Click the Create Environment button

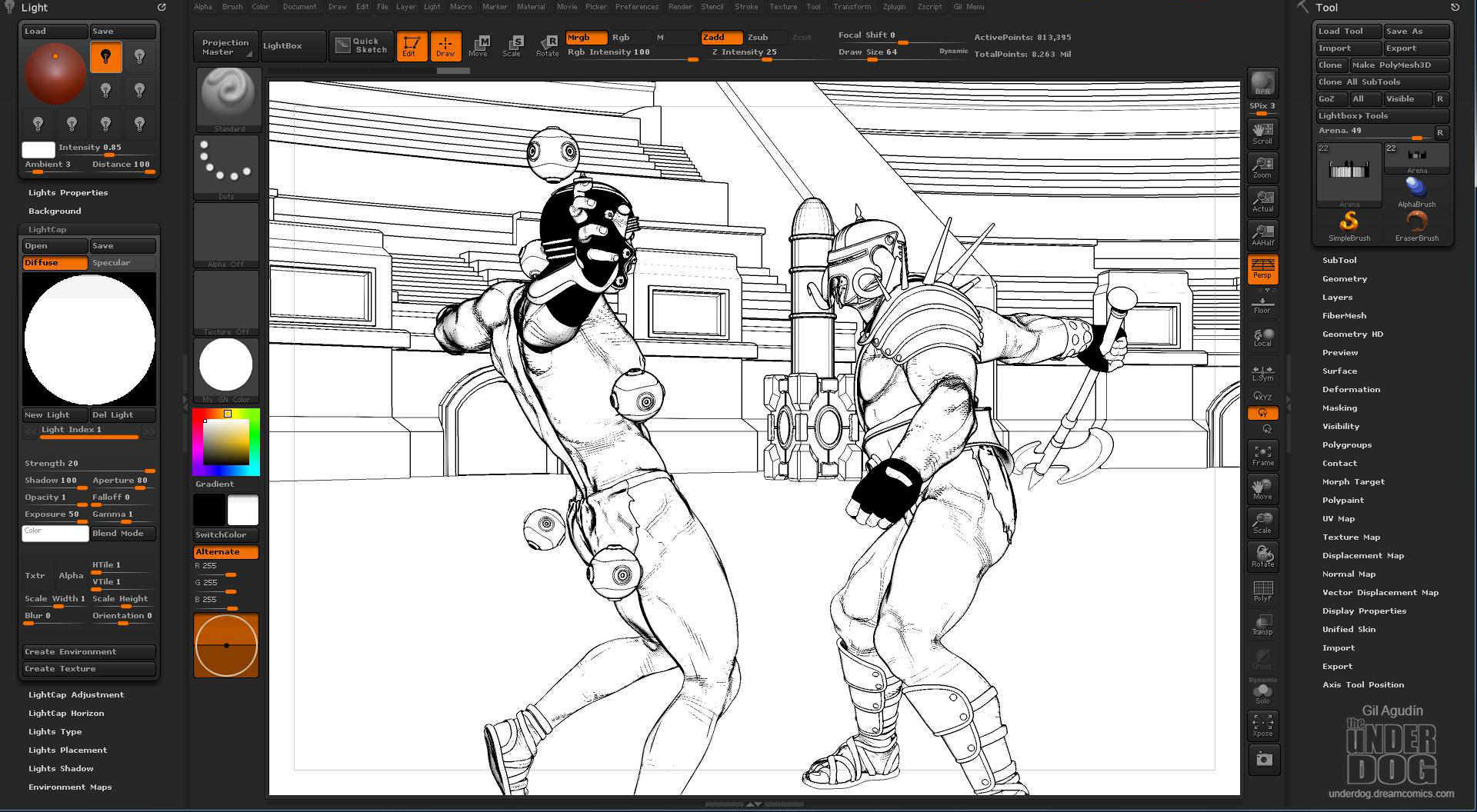coord(88,652)
